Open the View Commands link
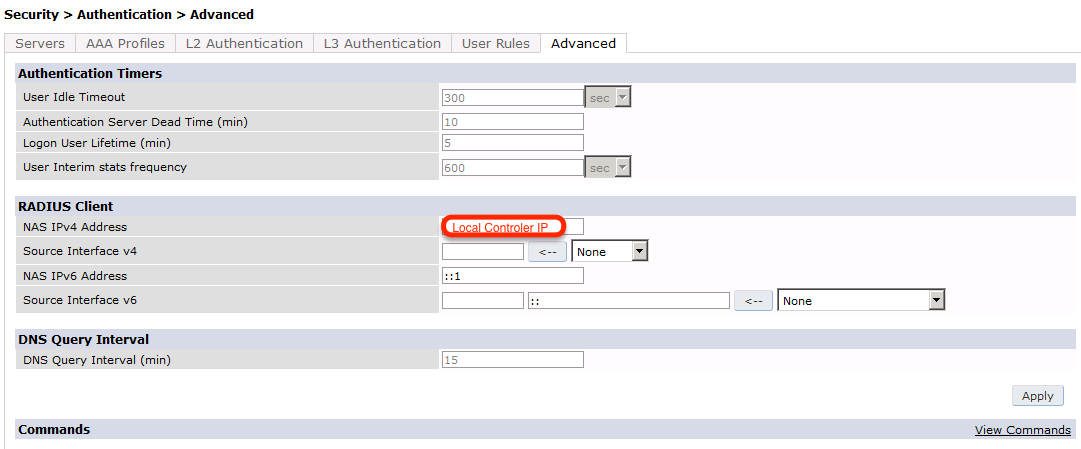This screenshot has height=449, width=1081. [x=1022, y=430]
